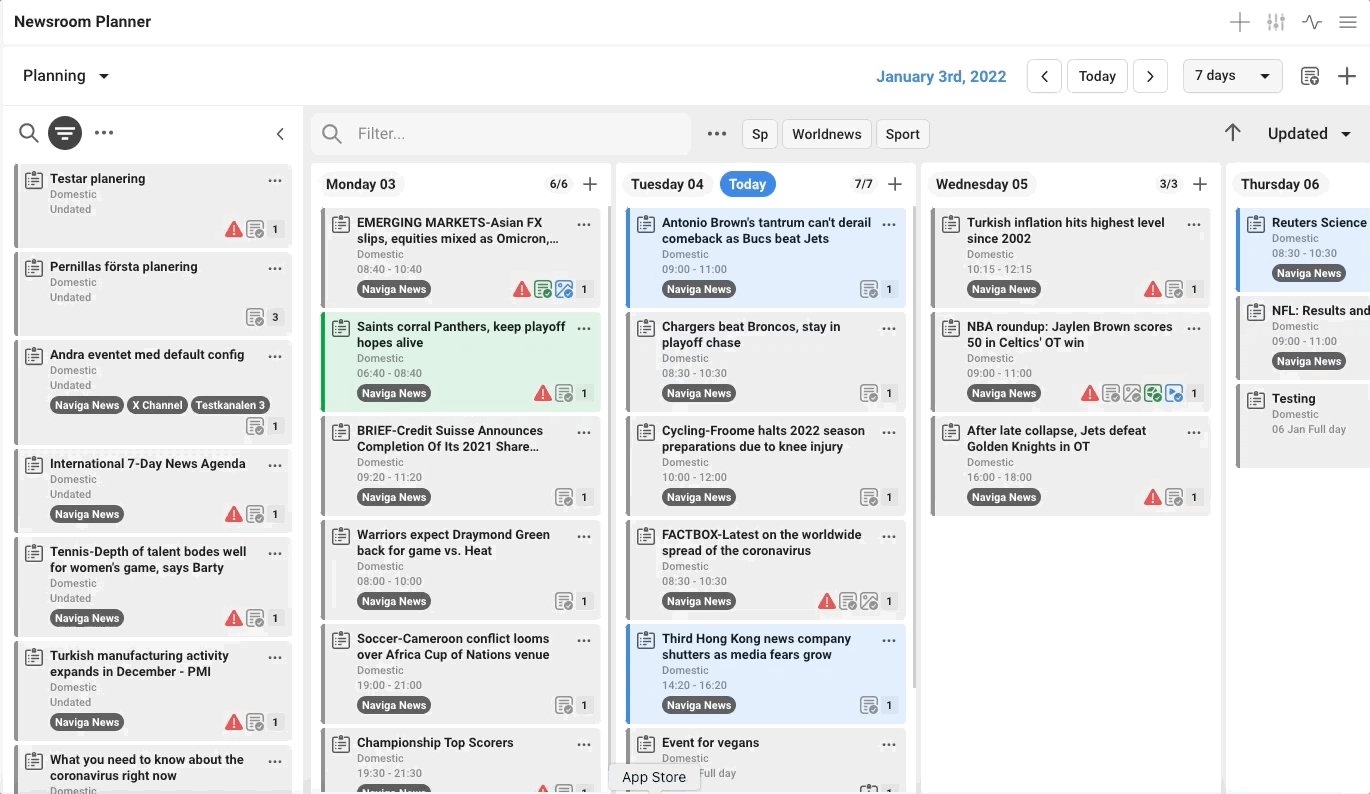Viewport: 1370px width, 794px height.
Task: Add new item to Monday 03
Action: pos(590,184)
